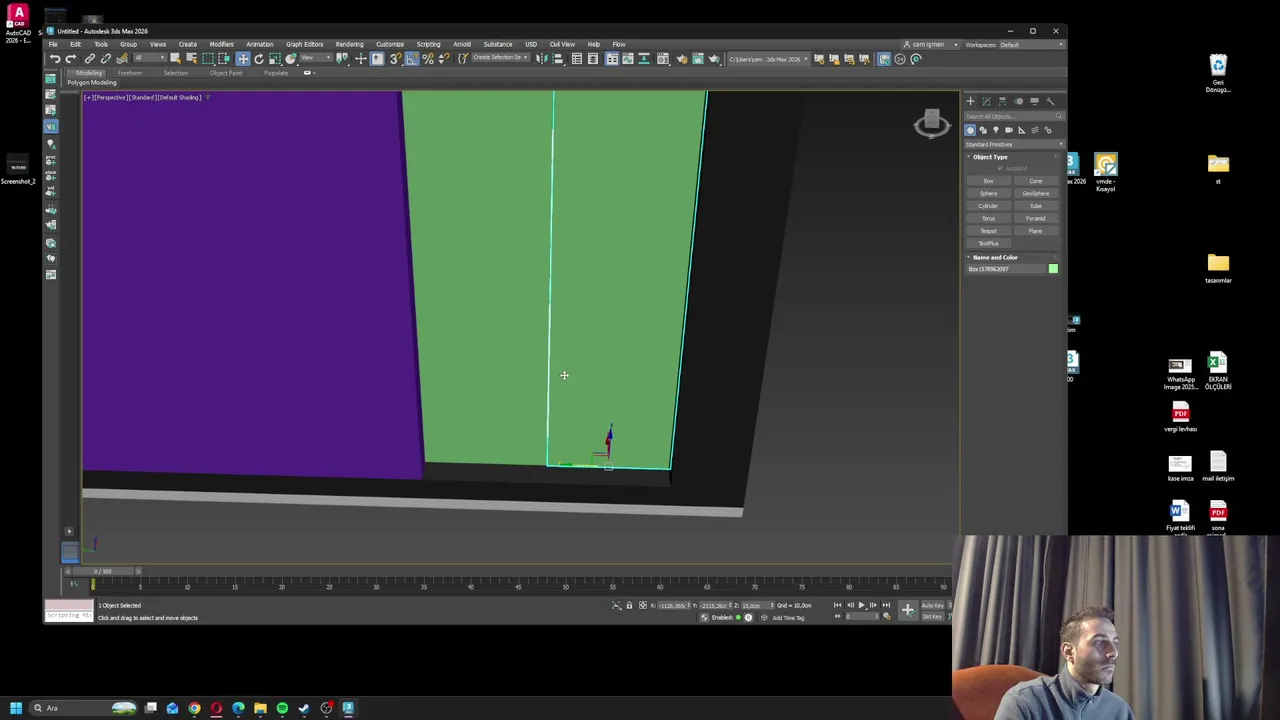Collapse the Object Type rollout
This screenshot has height=720, width=1280.
[x=990, y=157]
